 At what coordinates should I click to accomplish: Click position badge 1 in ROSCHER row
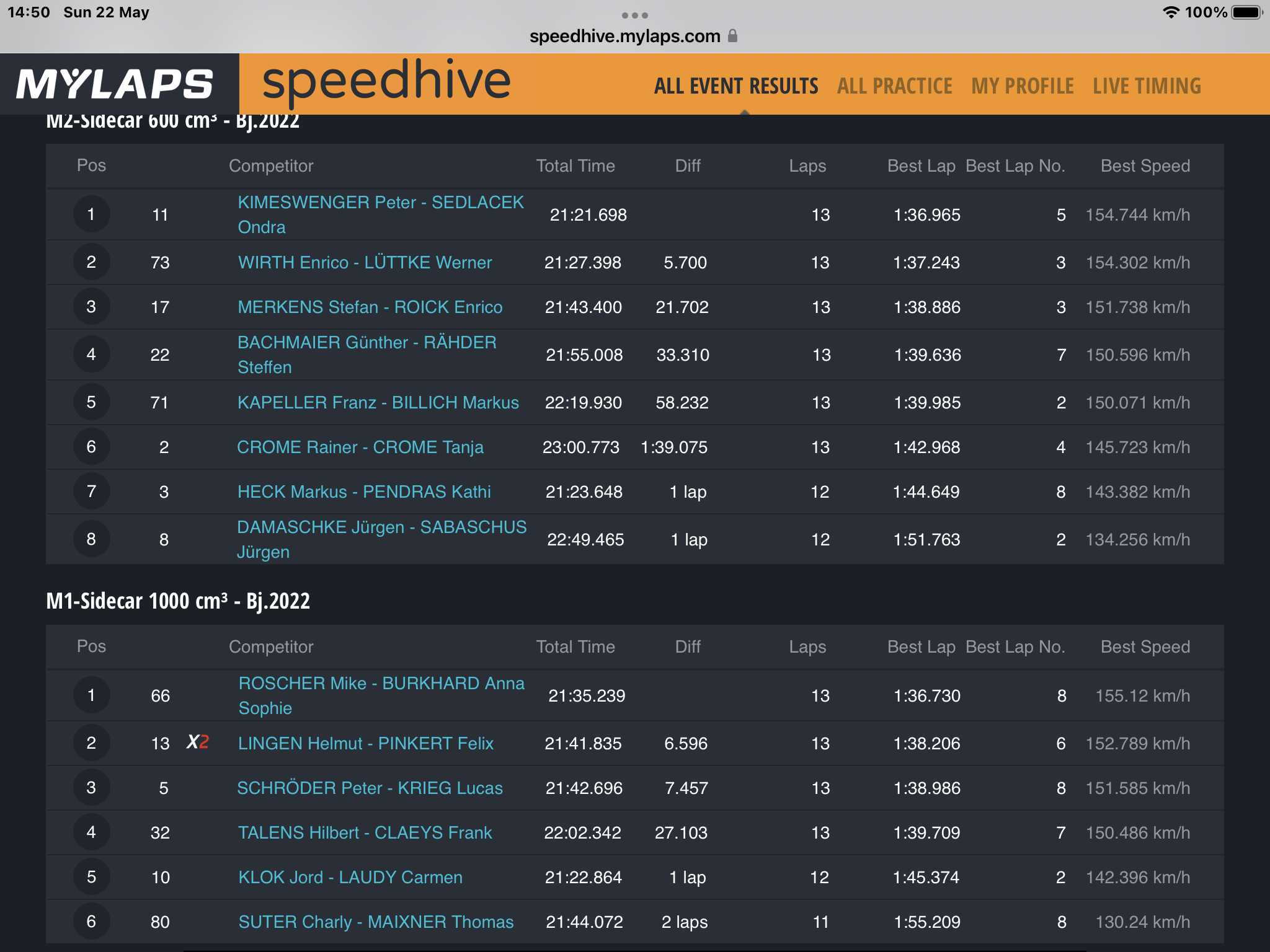[91, 695]
